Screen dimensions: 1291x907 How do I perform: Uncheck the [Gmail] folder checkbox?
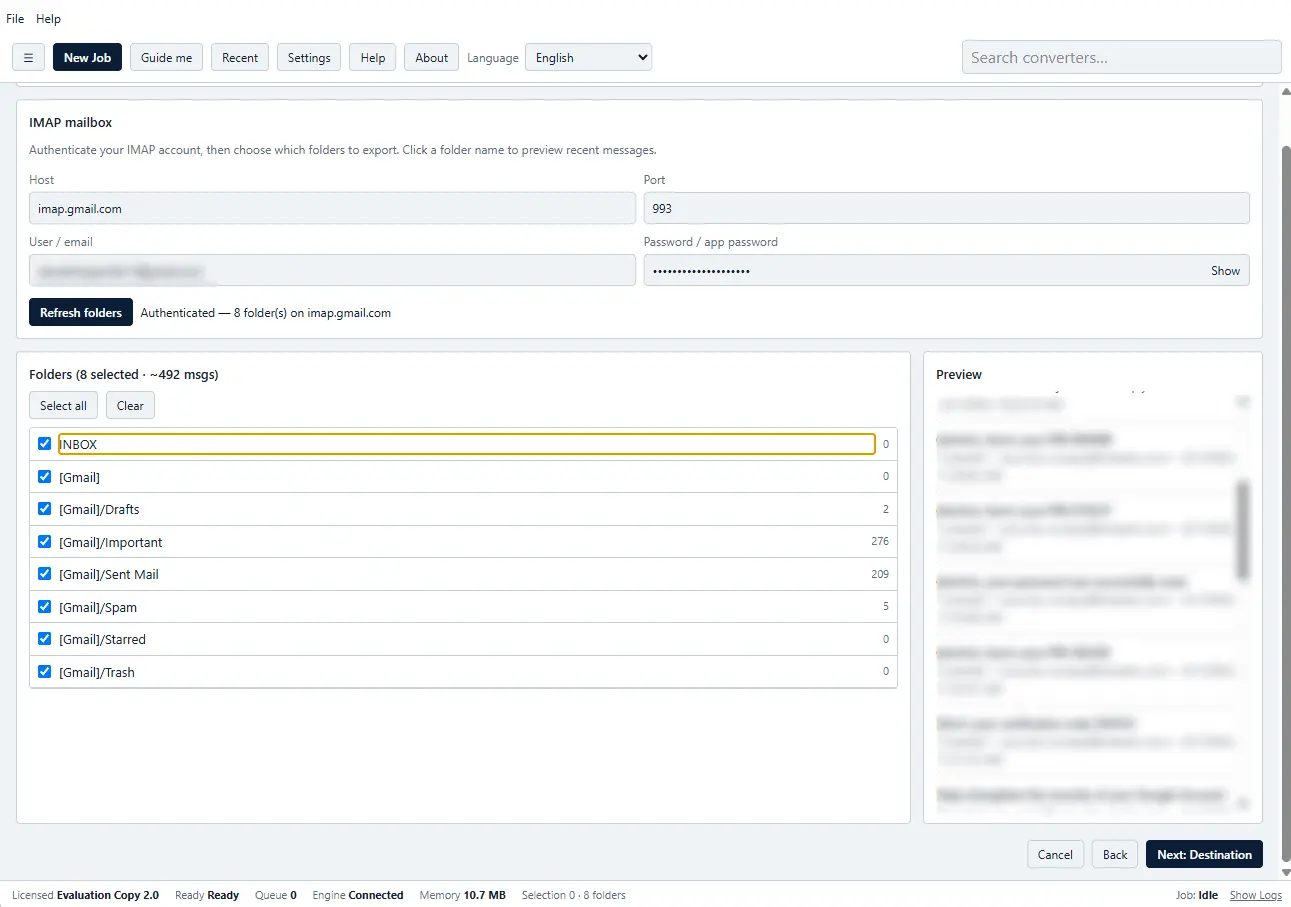[x=44, y=476]
